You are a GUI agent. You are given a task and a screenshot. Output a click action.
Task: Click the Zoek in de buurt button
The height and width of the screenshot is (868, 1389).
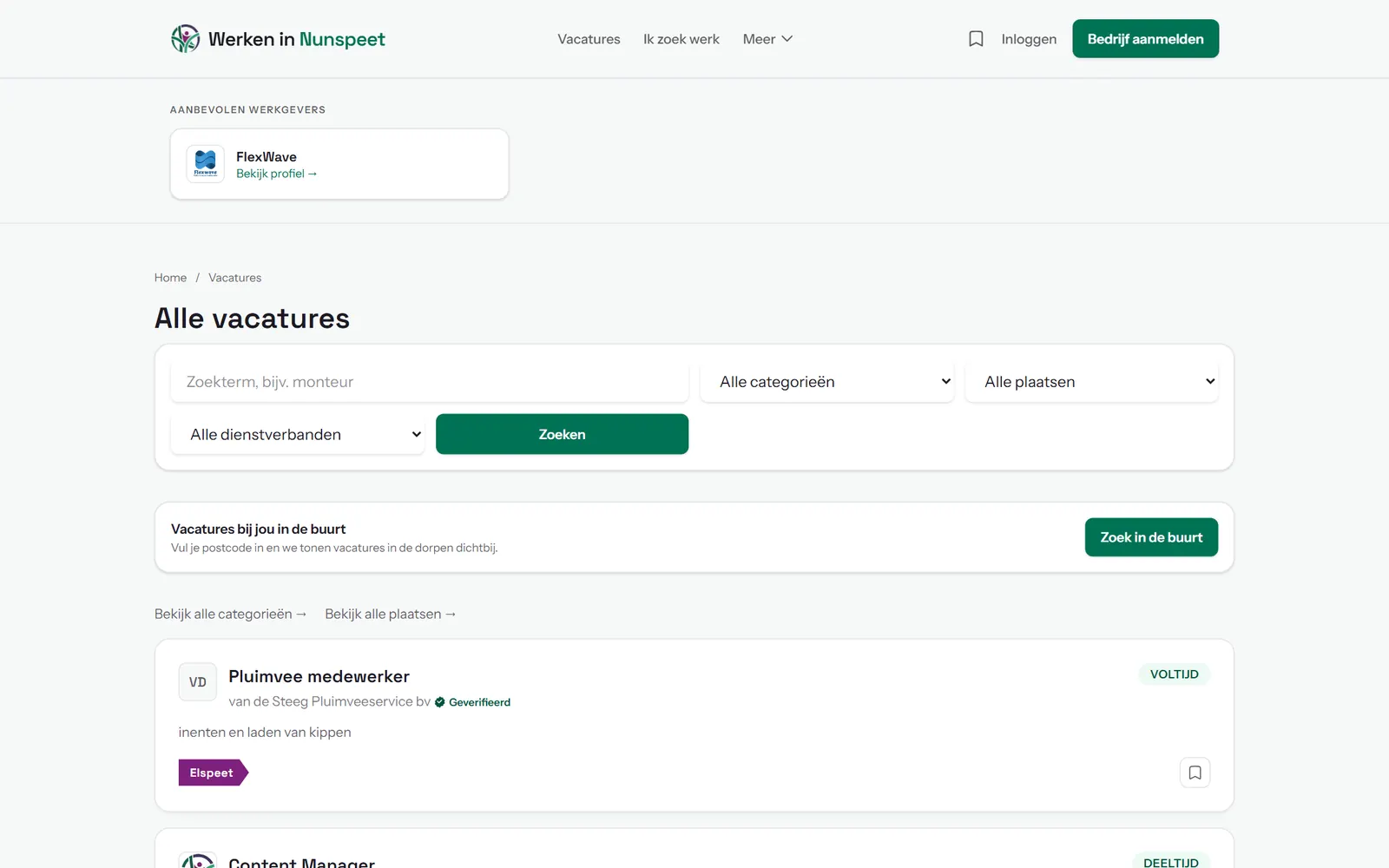(x=1151, y=537)
